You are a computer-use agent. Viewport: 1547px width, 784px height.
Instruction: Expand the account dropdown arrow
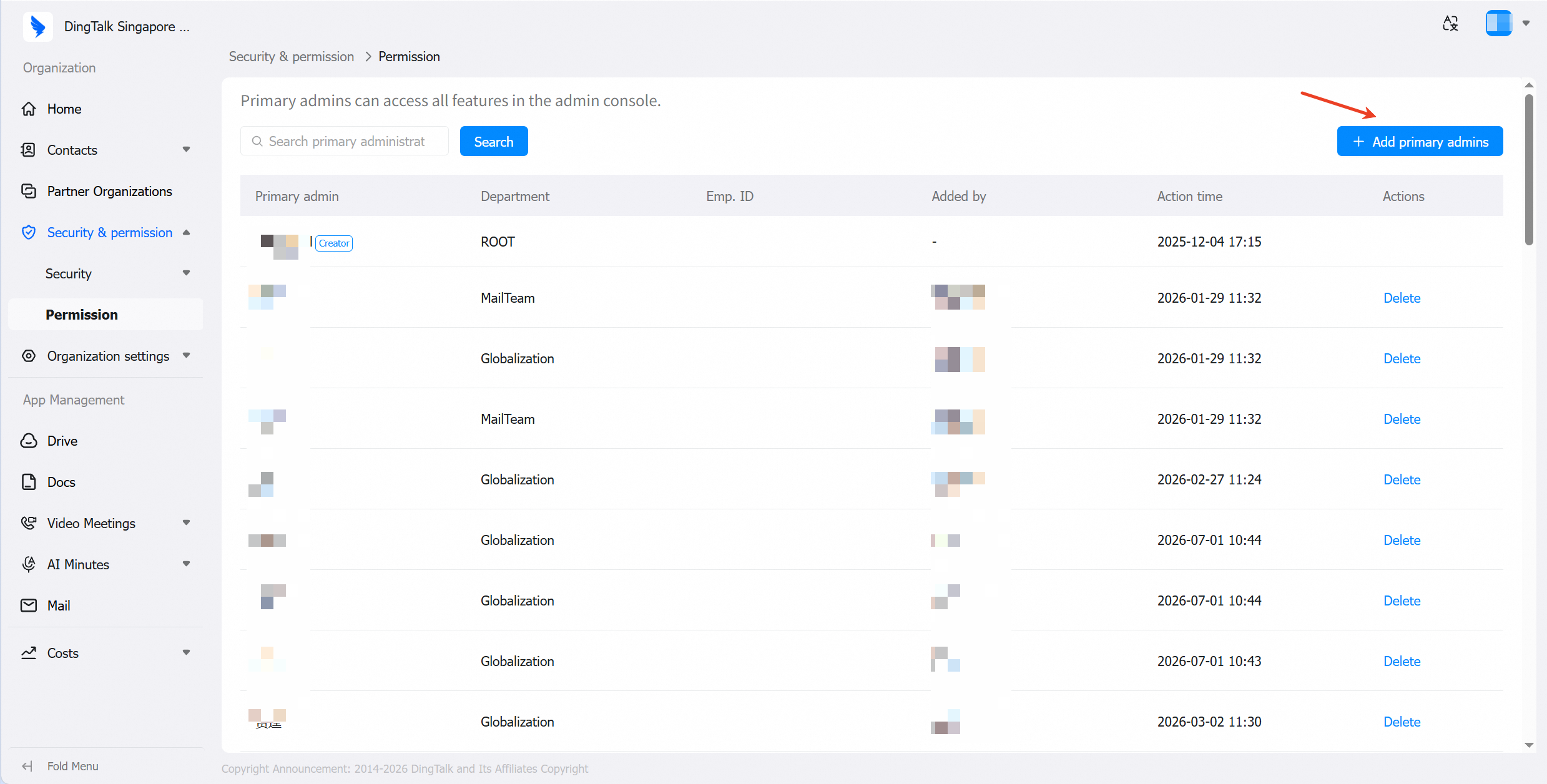click(1526, 24)
